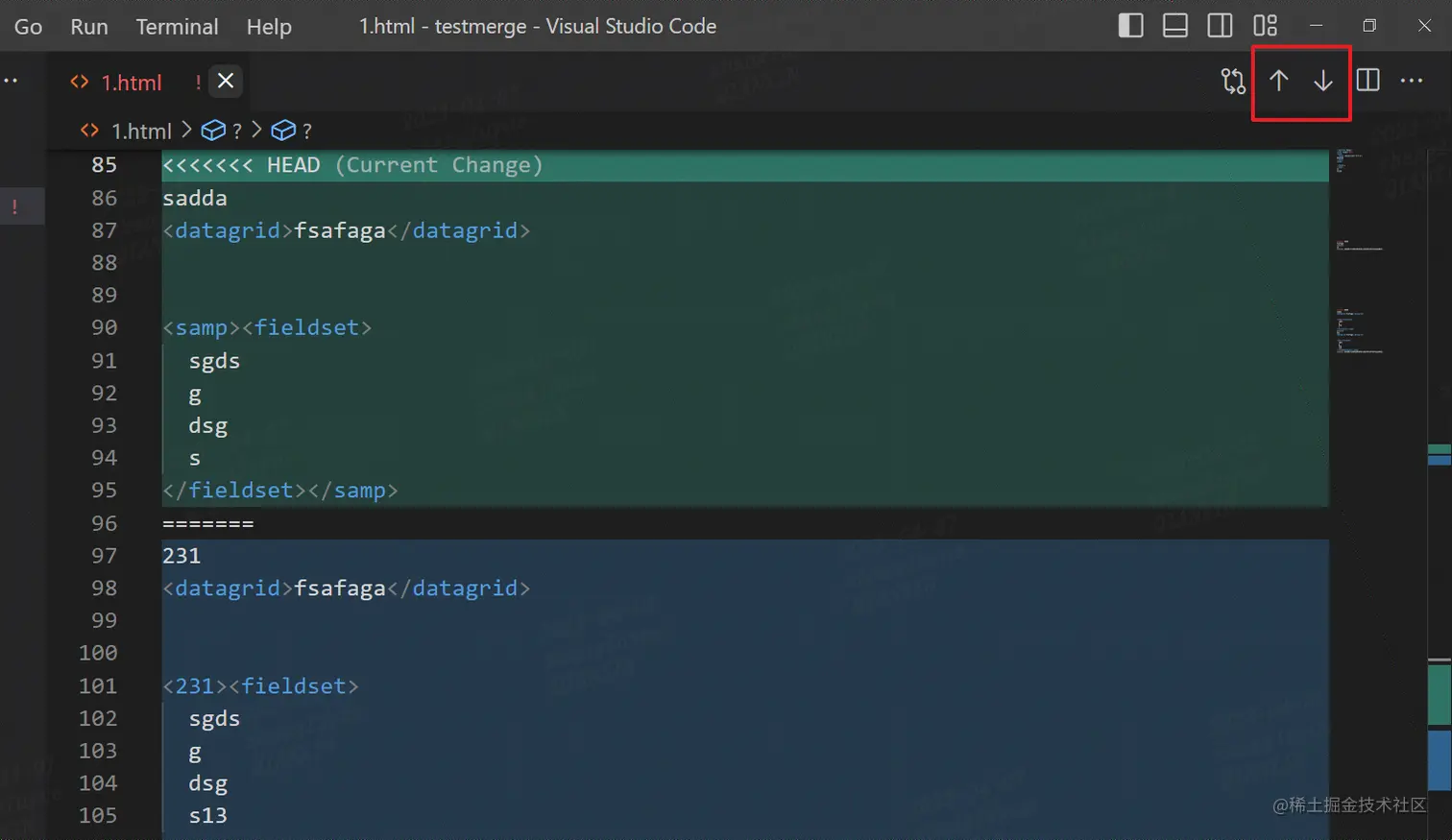The image size is (1452, 840).
Task: Go to previous change arrow
Action: pyautogui.click(x=1278, y=81)
